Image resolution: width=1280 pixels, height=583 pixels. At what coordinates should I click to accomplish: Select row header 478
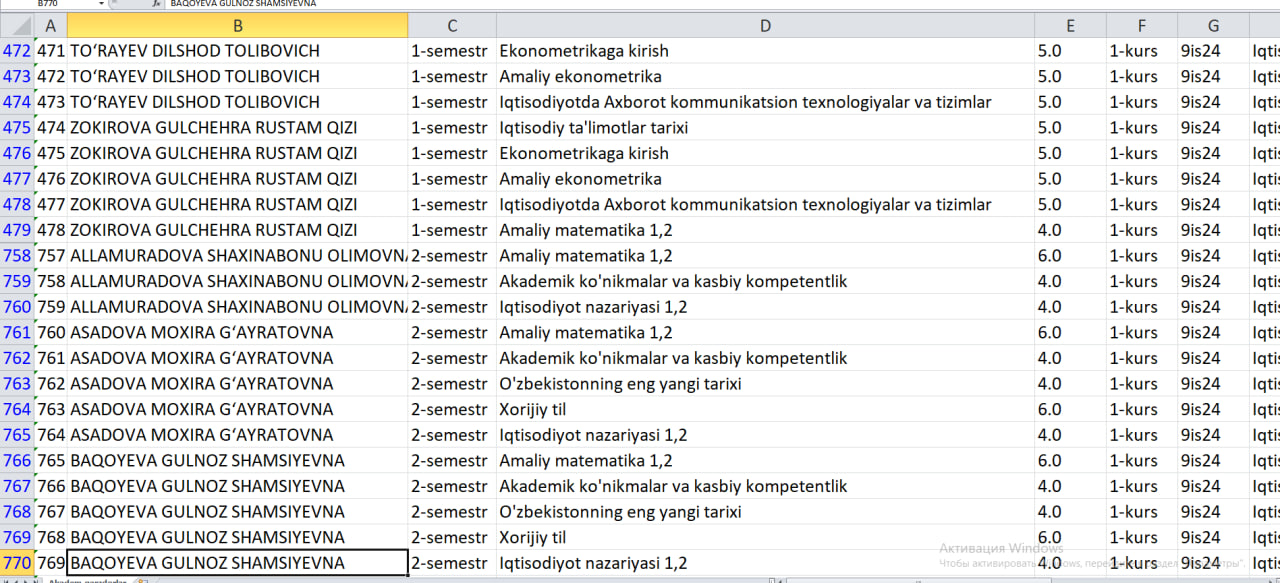[16, 204]
